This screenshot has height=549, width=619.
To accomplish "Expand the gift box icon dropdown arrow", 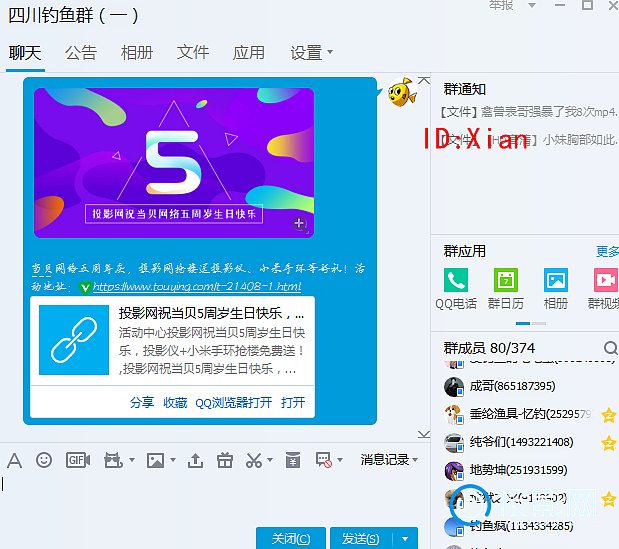I will tap(132, 460).
